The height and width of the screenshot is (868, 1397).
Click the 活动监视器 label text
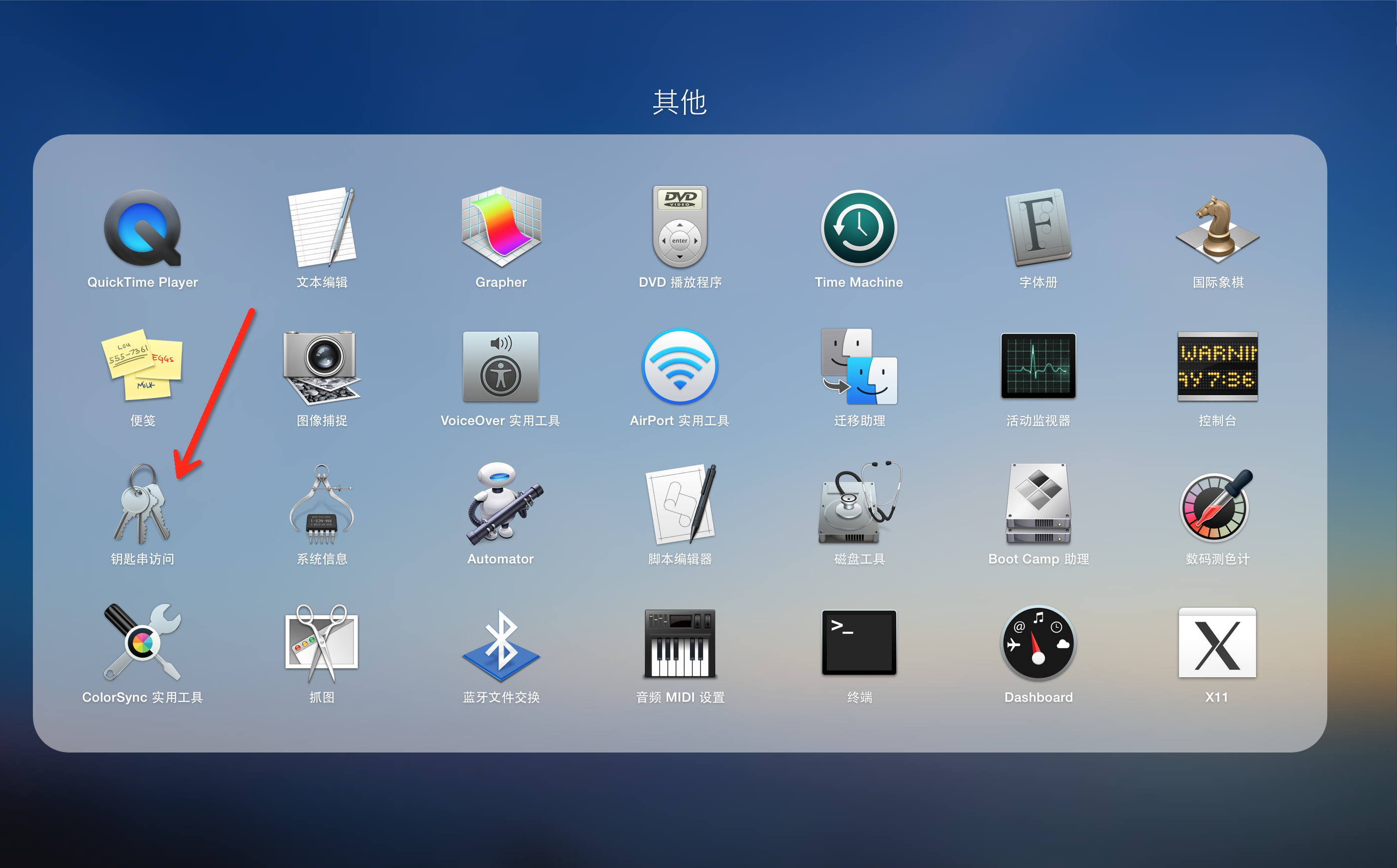(x=1039, y=420)
